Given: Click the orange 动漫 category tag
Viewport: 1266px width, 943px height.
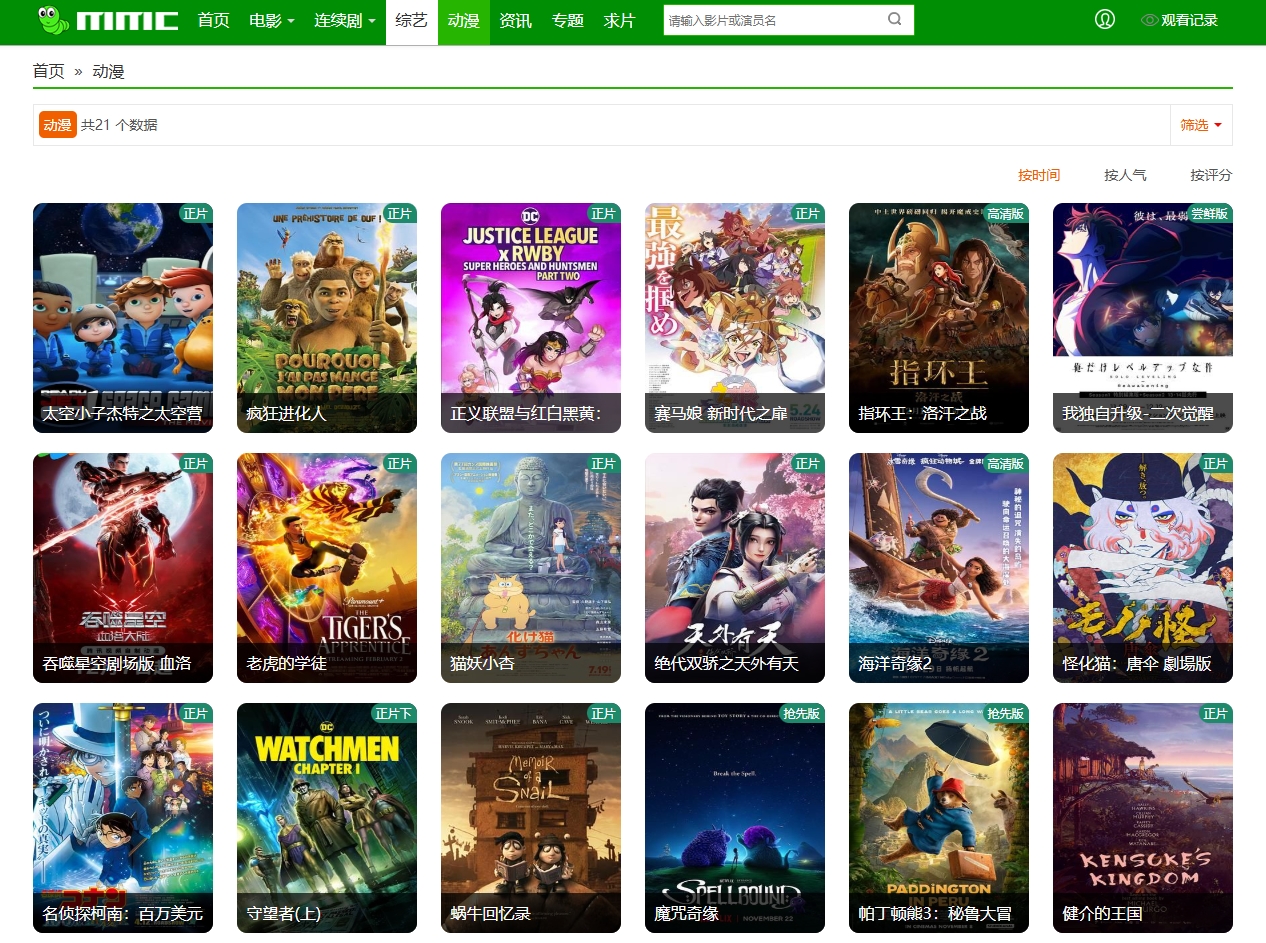Looking at the screenshot, I should [x=58, y=125].
